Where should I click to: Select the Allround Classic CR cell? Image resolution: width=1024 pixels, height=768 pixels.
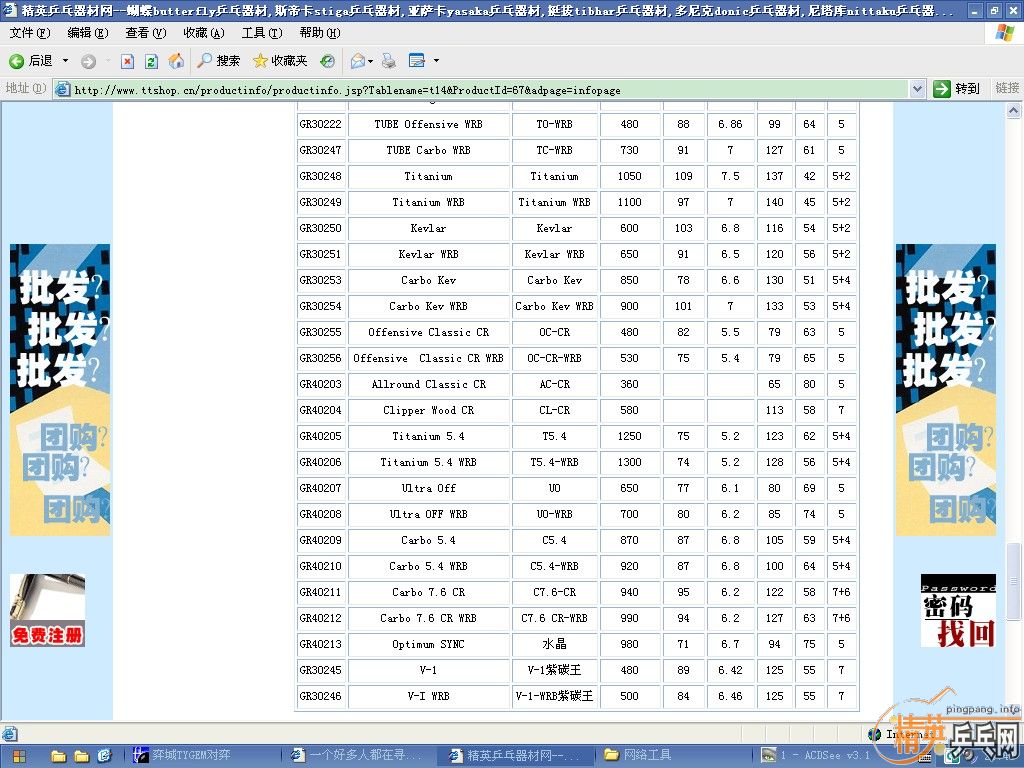428,385
